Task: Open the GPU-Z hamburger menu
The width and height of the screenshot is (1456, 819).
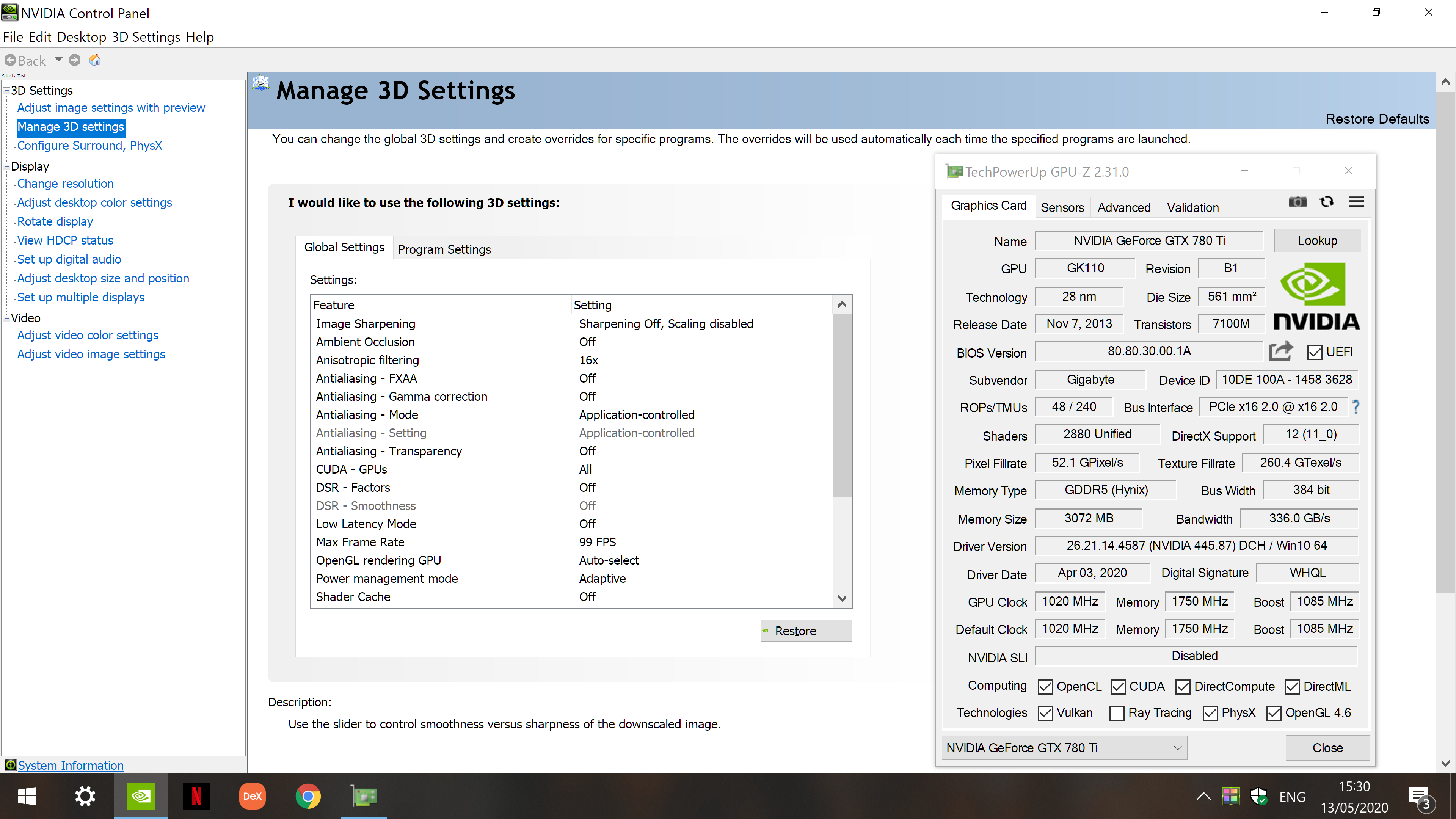Action: (1356, 202)
